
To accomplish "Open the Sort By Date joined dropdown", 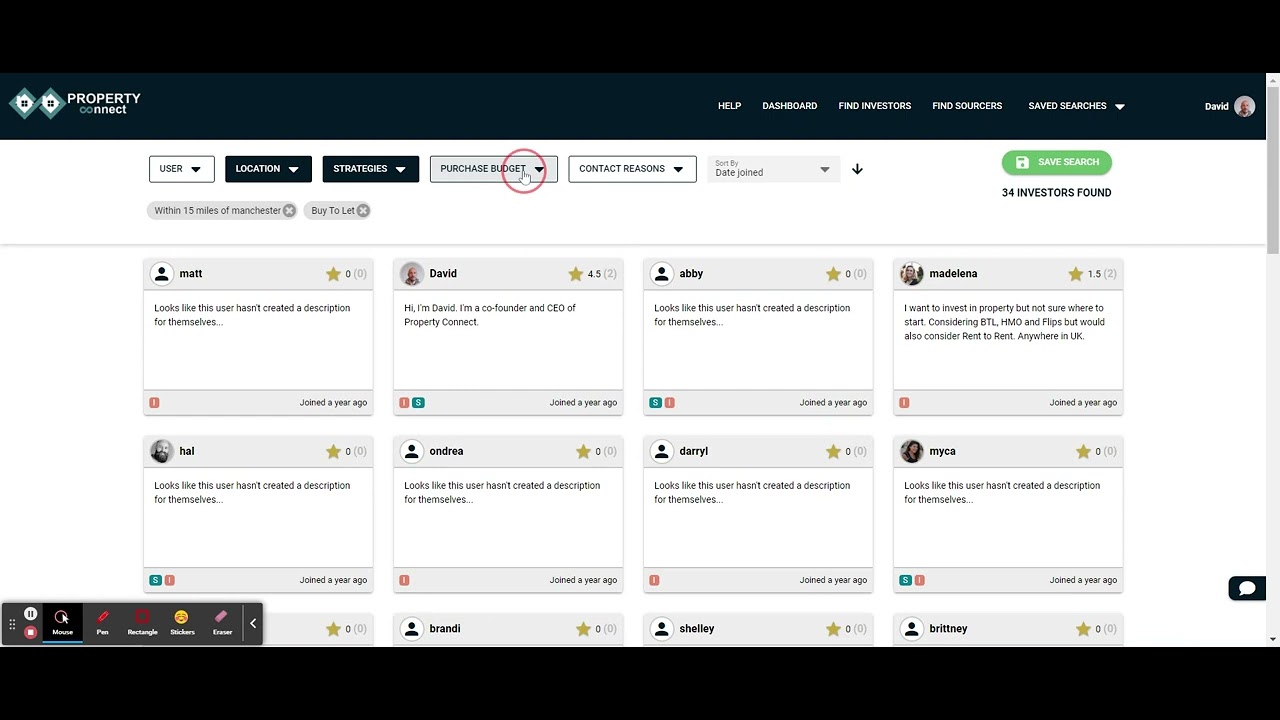I will pyautogui.click(x=772, y=169).
